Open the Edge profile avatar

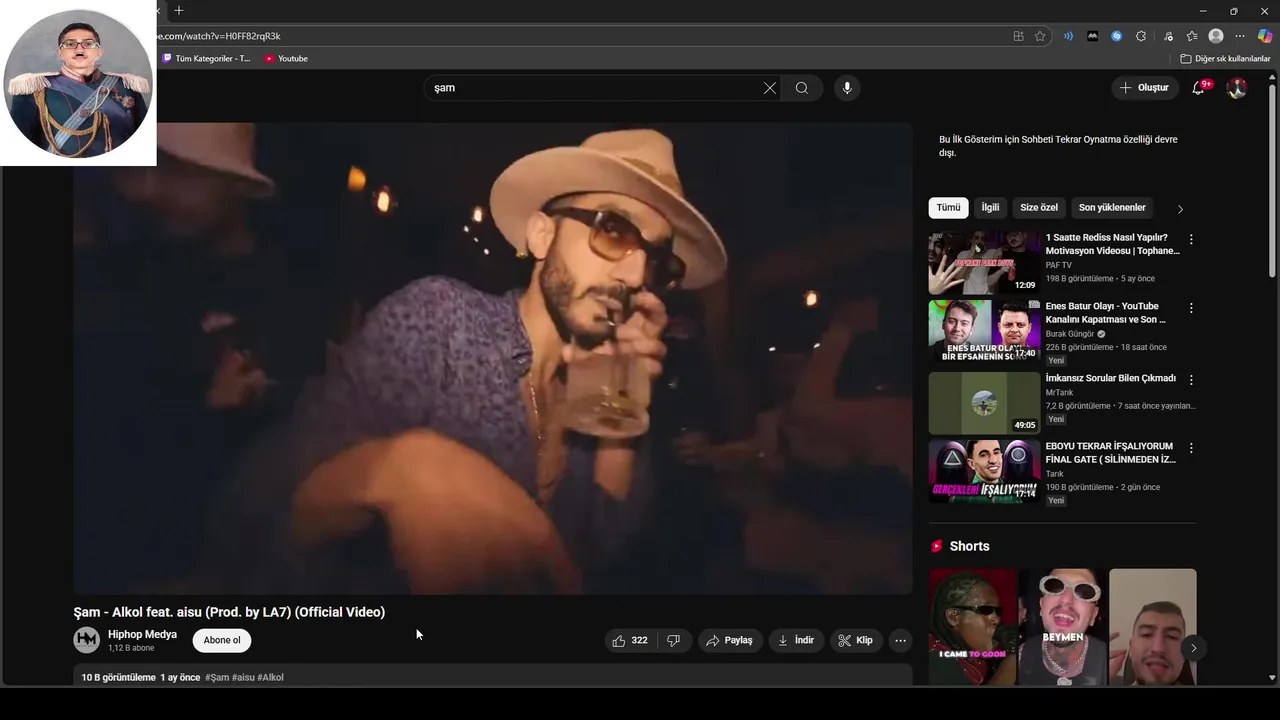pos(1216,36)
